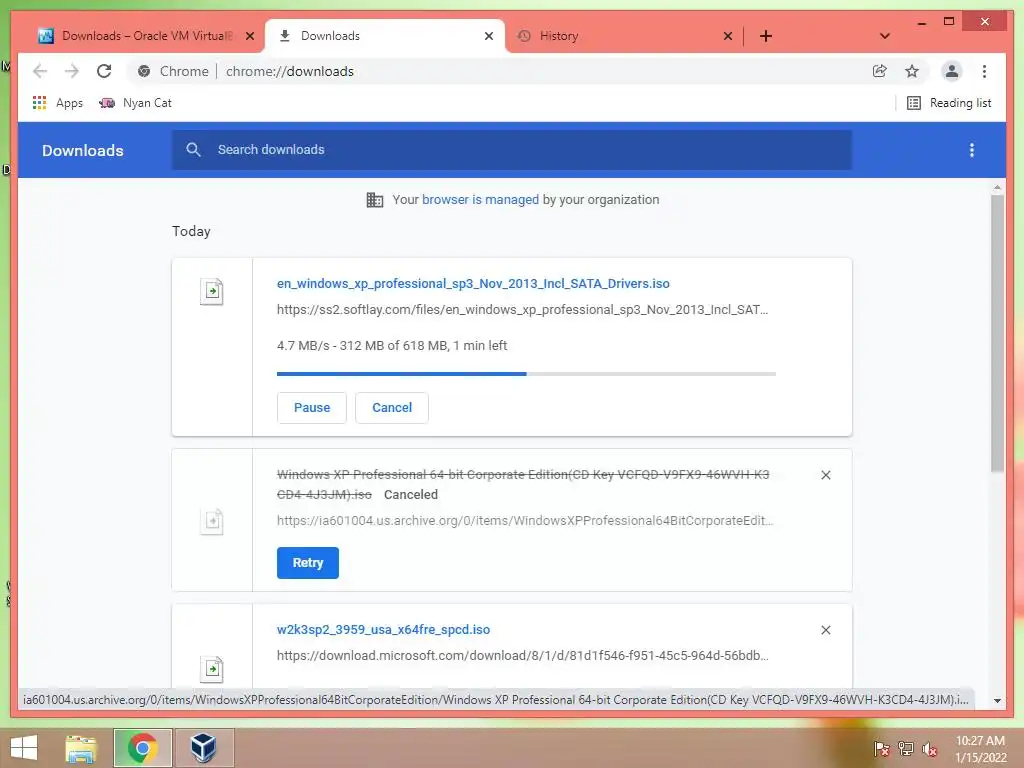Open en_windows_xp_professional_sp3 iso file link
This screenshot has height=768, width=1024.
point(473,283)
